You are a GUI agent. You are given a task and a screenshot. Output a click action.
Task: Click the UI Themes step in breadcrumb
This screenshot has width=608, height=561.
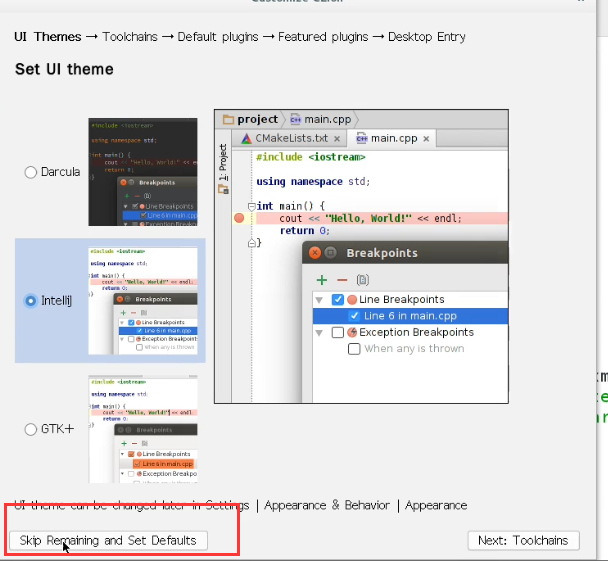(x=48, y=37)
